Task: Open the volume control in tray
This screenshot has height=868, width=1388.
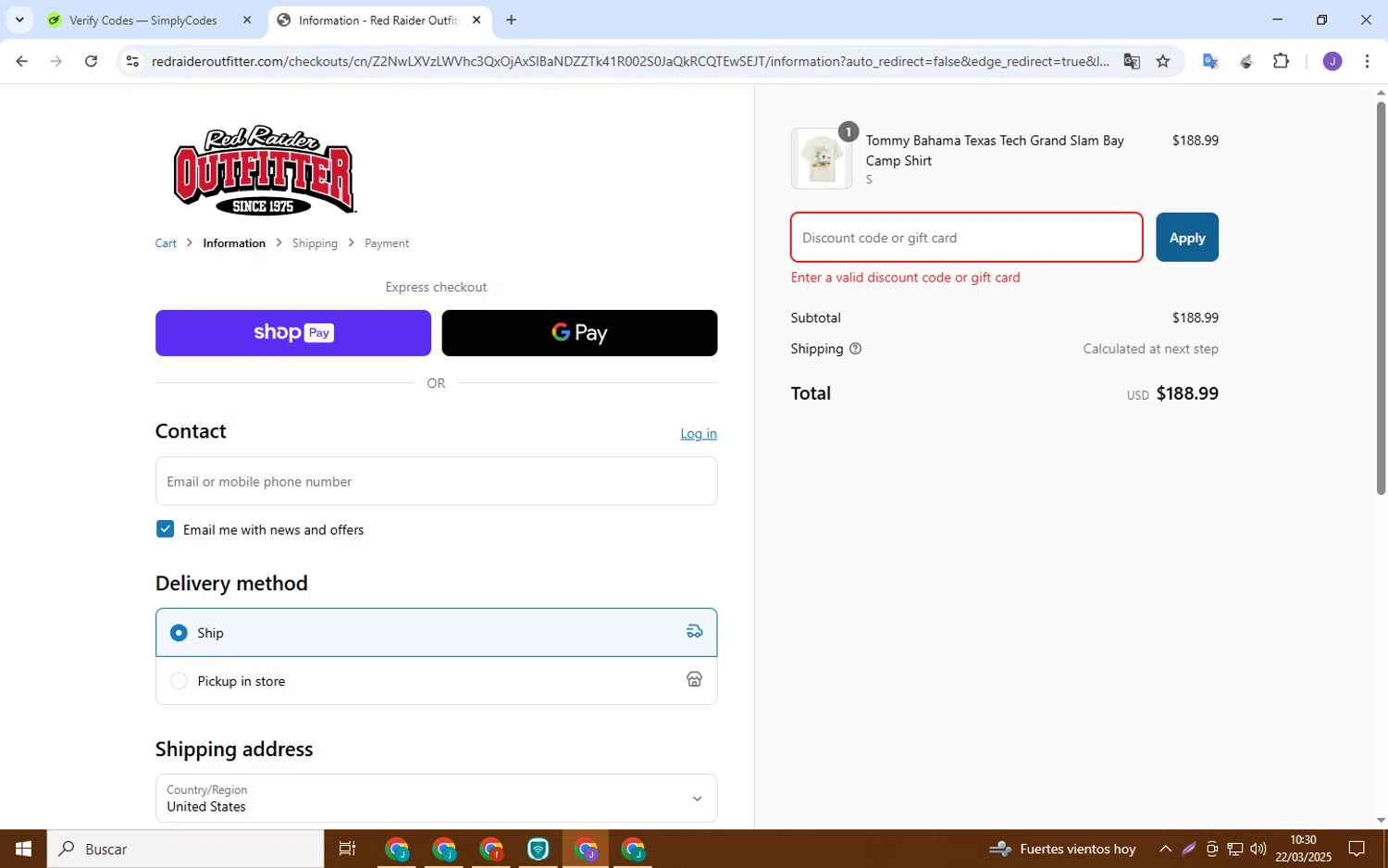Action: (1258, 849)
